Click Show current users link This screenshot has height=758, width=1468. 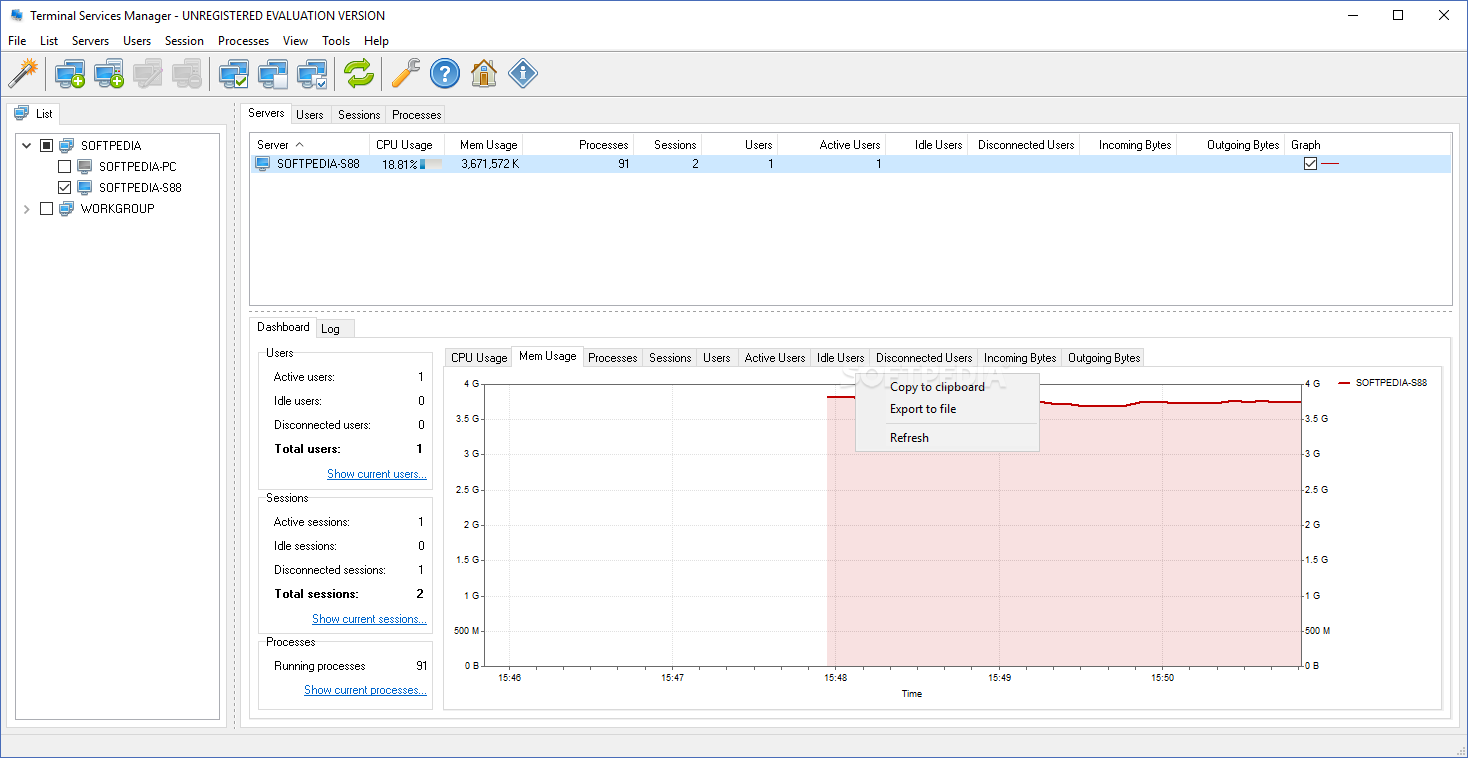pos(377,474)
